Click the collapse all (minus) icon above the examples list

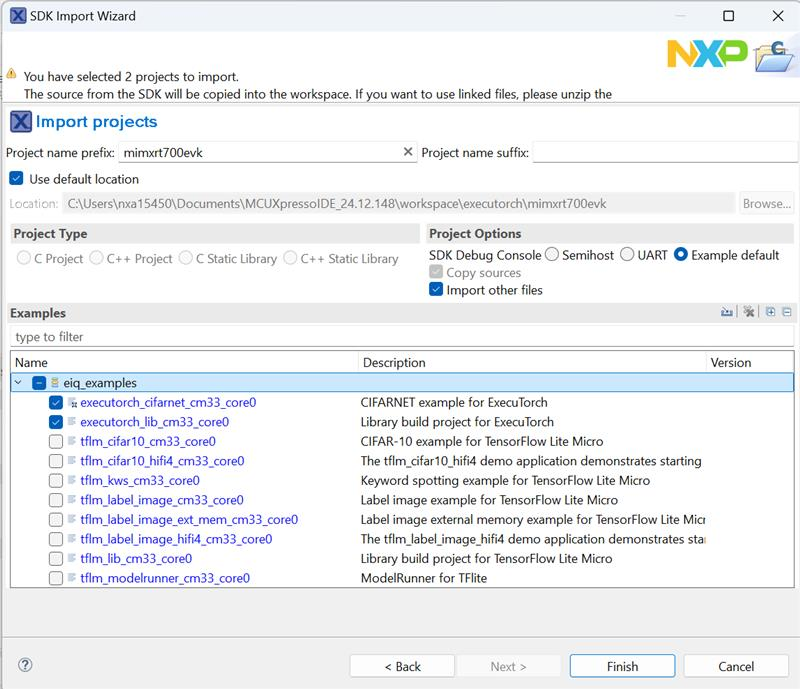[787, 313]
